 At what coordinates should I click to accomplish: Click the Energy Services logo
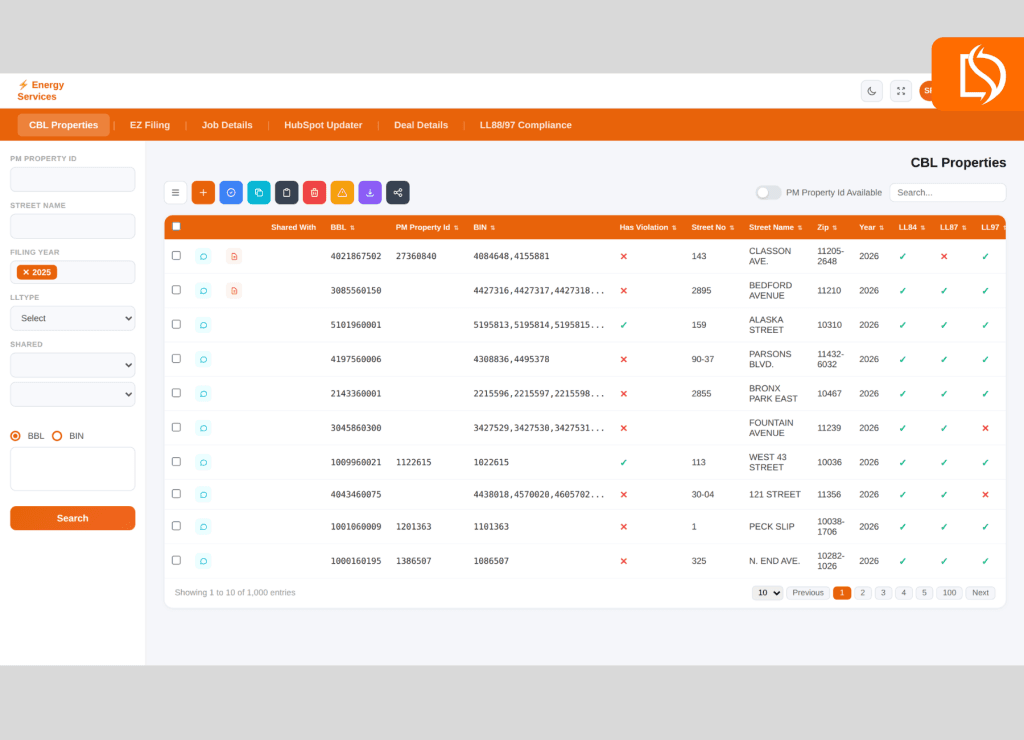(40, 91)
